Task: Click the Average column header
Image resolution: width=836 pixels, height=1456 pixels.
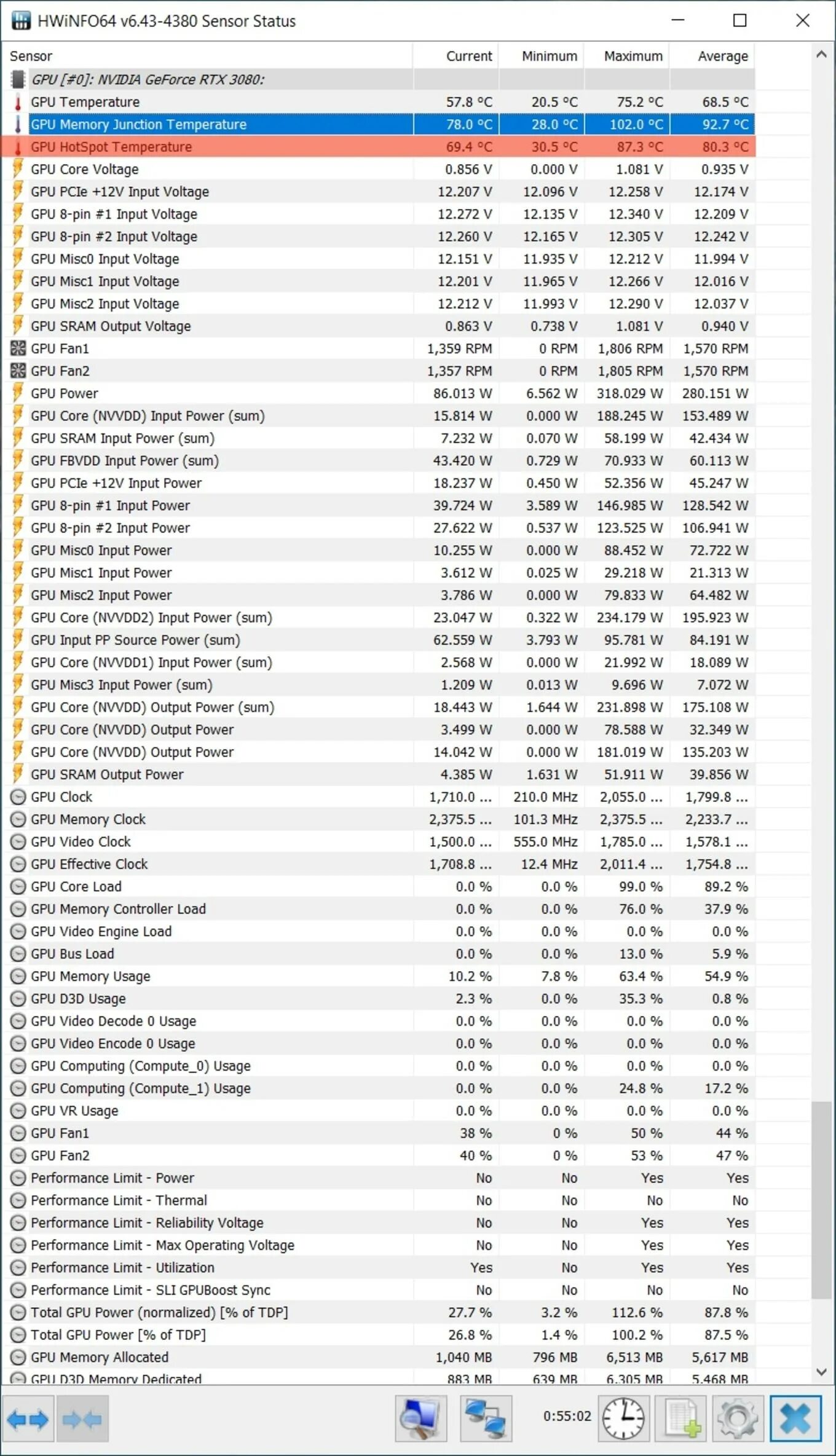Action: pyautogui.click(x=712, y=56)
